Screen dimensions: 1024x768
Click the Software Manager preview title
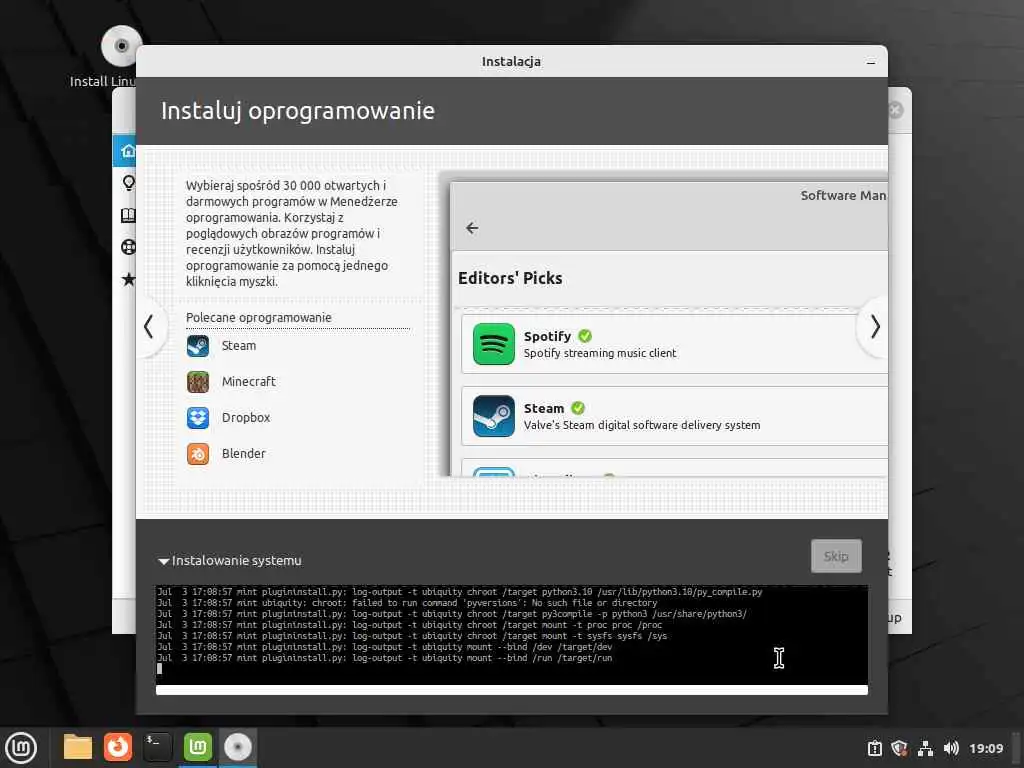[844, 195]
